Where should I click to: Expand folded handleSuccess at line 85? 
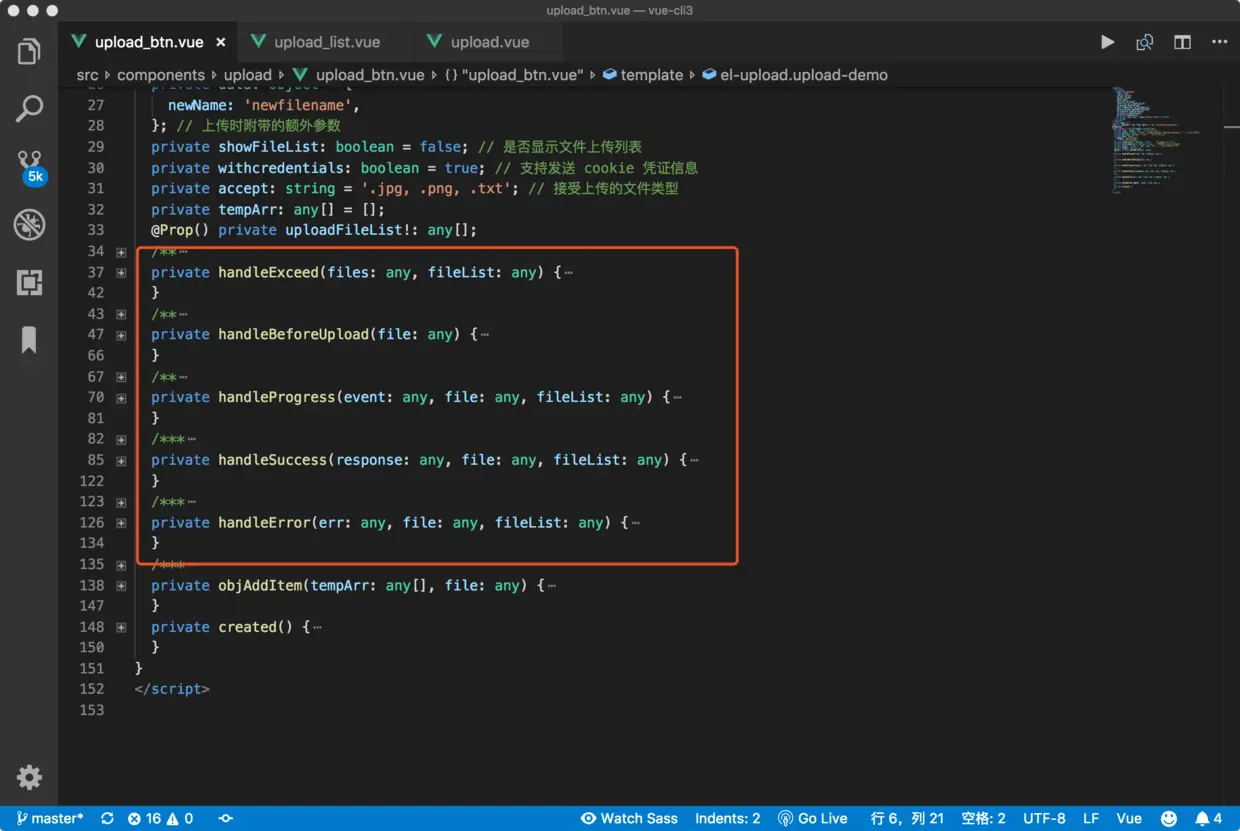[121, 460]
